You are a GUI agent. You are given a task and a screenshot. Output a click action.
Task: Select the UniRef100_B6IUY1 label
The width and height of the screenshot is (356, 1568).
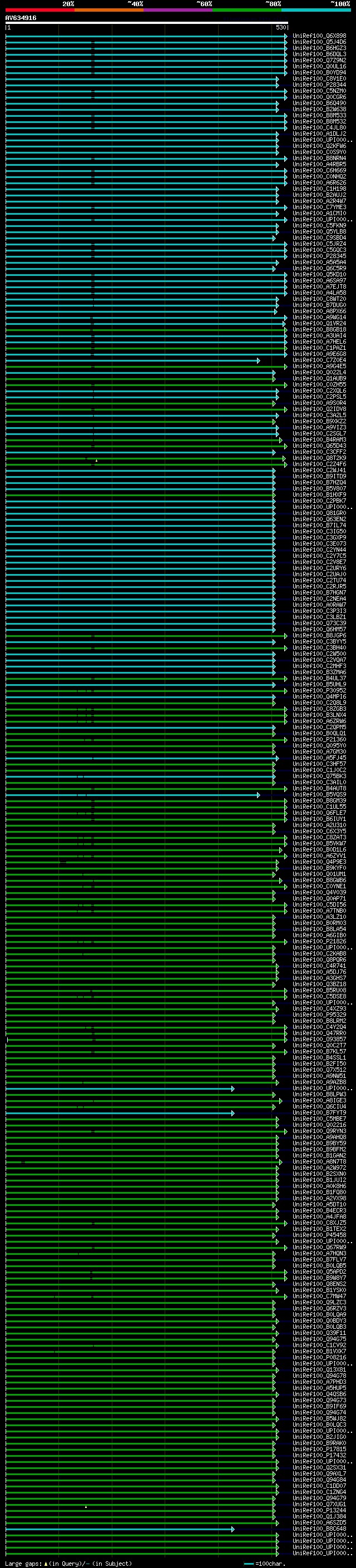click(319, 819)
